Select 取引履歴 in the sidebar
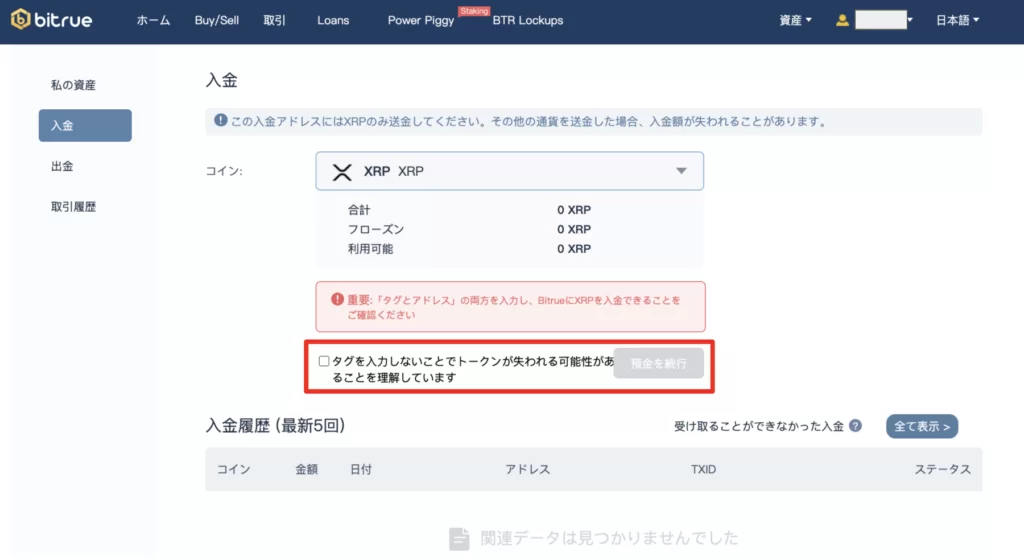Viewport: 1024px width, 560px height. coord(73,207)
